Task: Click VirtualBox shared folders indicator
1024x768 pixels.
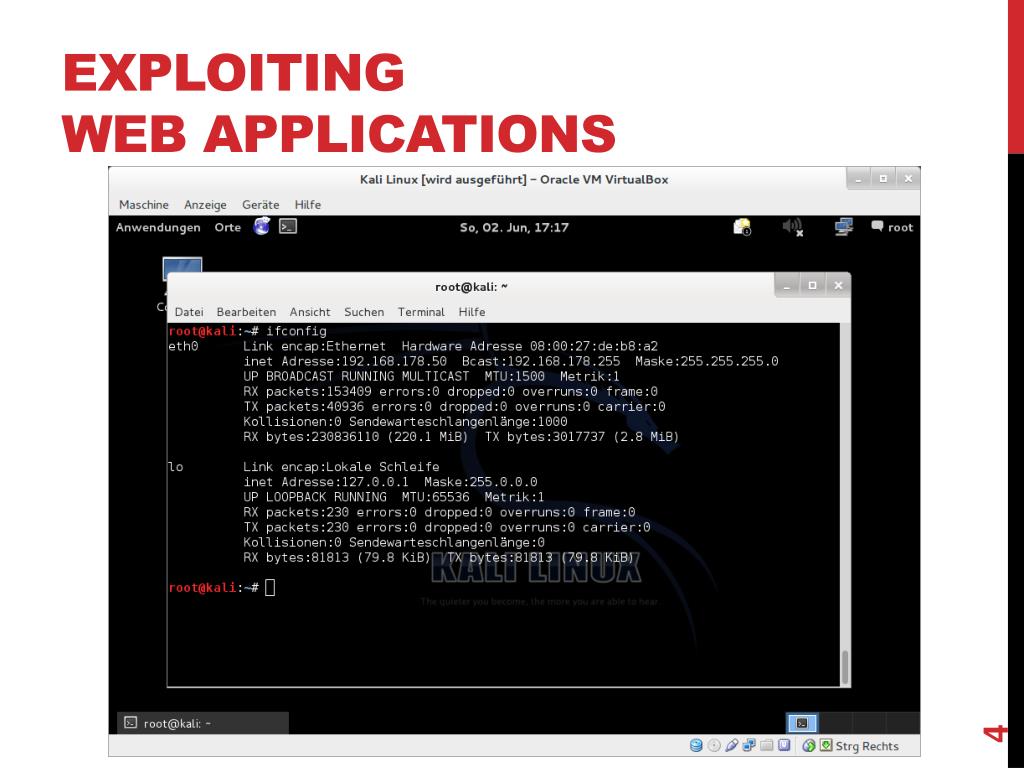Action: tap(767, 745)
